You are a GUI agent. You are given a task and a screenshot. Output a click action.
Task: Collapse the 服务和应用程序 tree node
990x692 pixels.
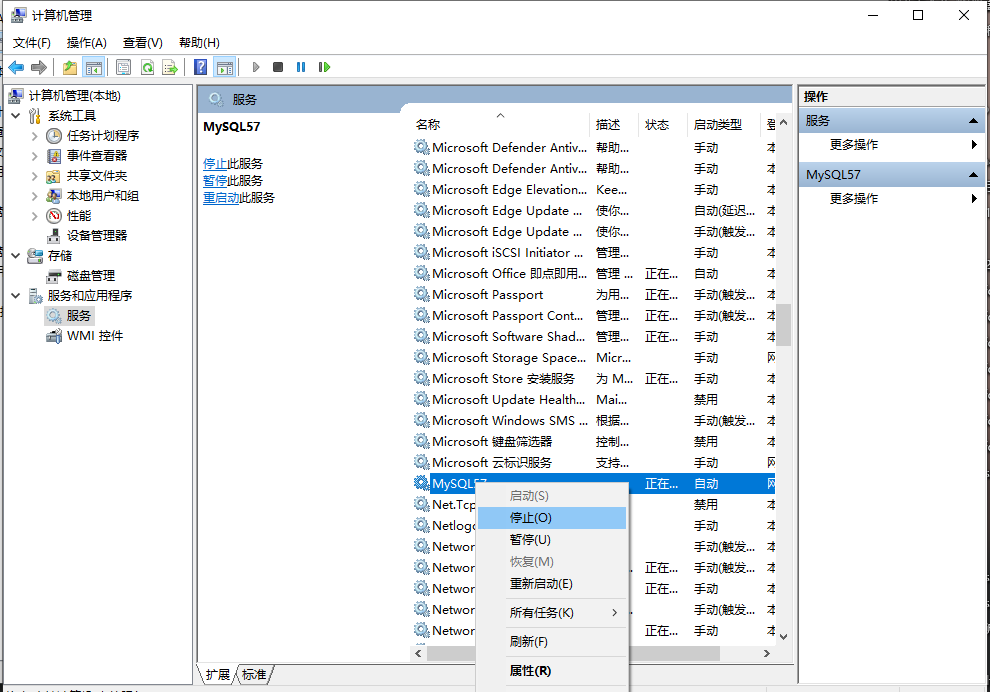point(16,295)
